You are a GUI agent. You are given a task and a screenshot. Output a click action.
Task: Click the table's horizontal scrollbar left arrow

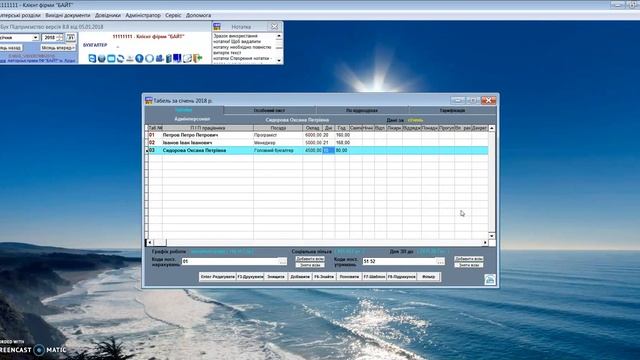point(150,242)
